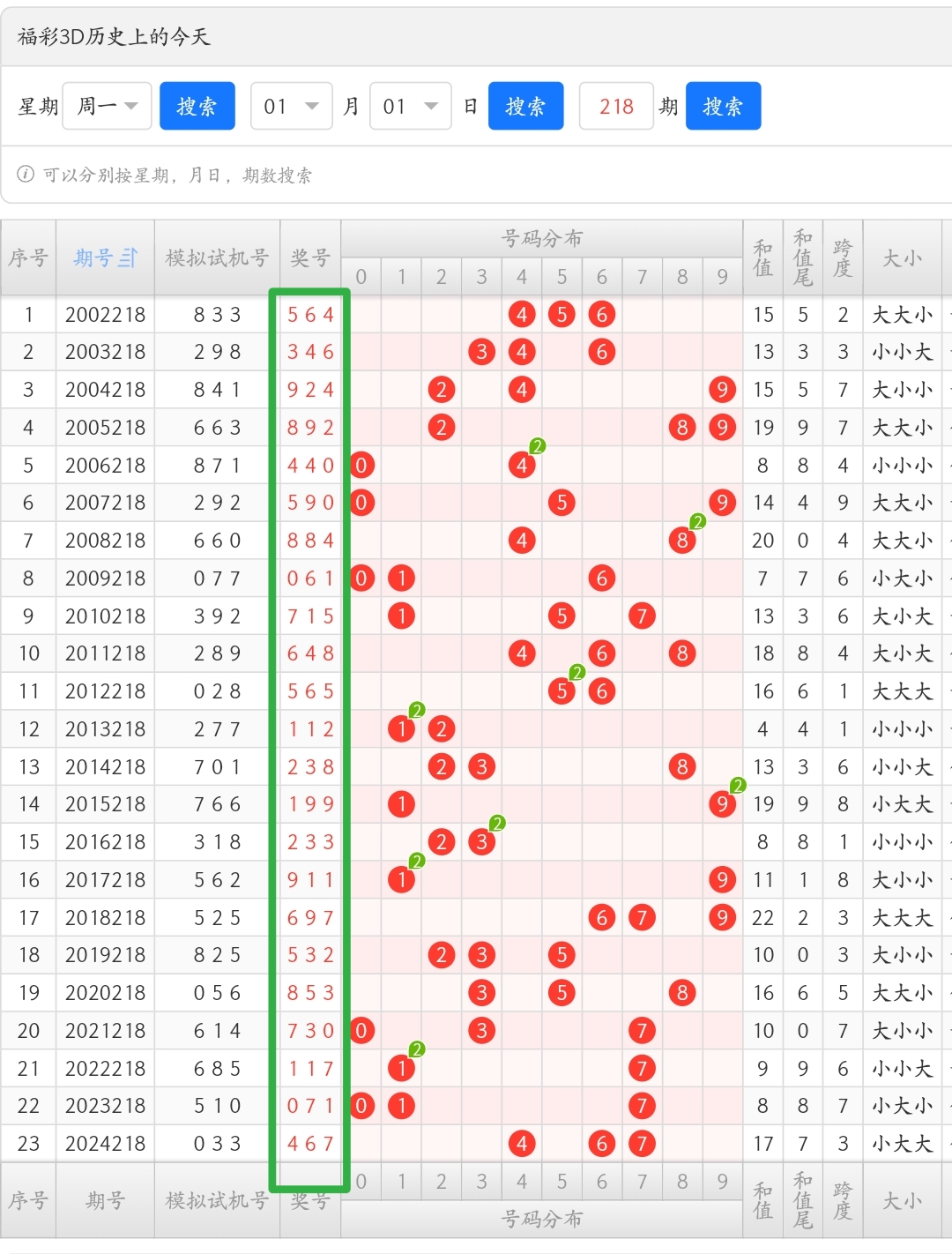
Task: Click prize number 4 6 7
Action: click(x=310, y=1144)
